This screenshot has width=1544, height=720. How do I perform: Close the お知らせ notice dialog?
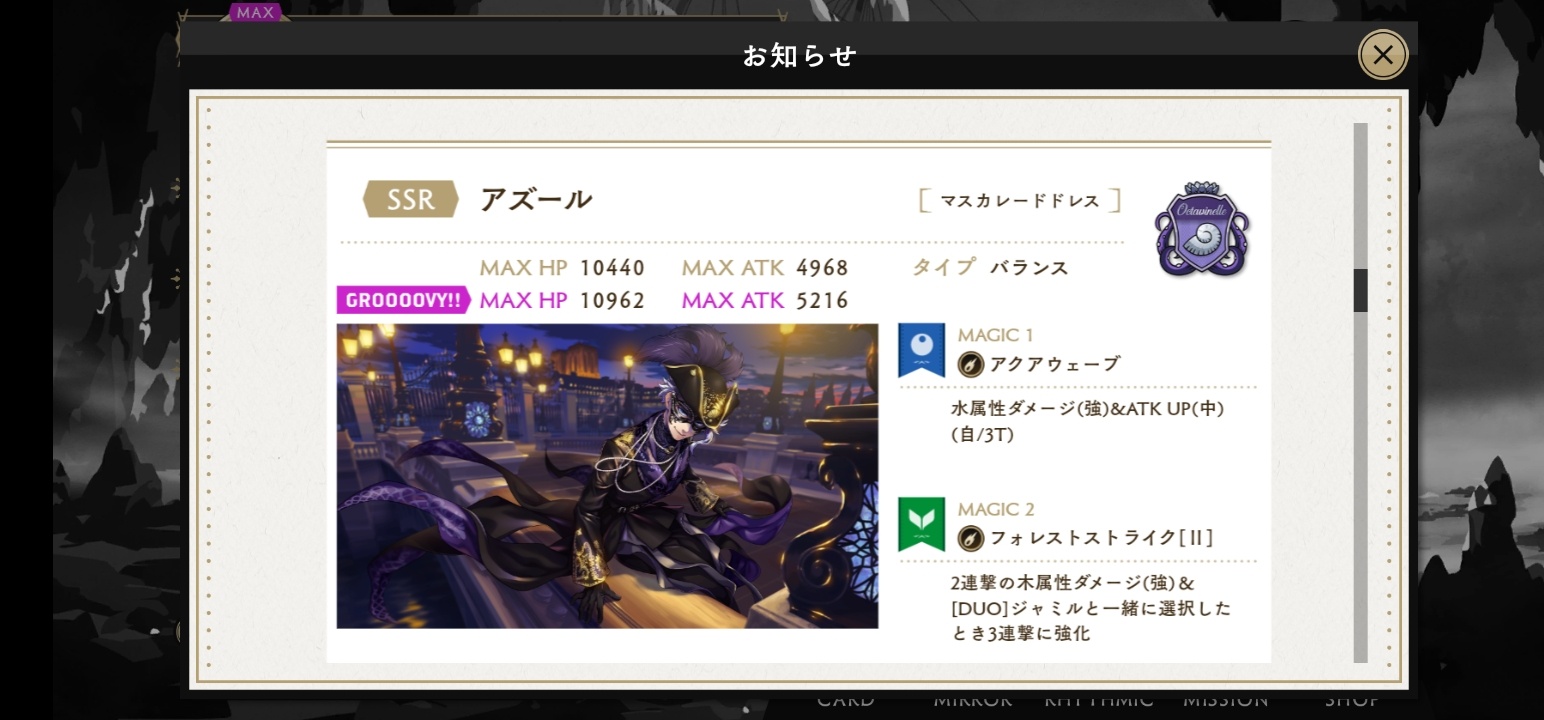[1382, 55]
